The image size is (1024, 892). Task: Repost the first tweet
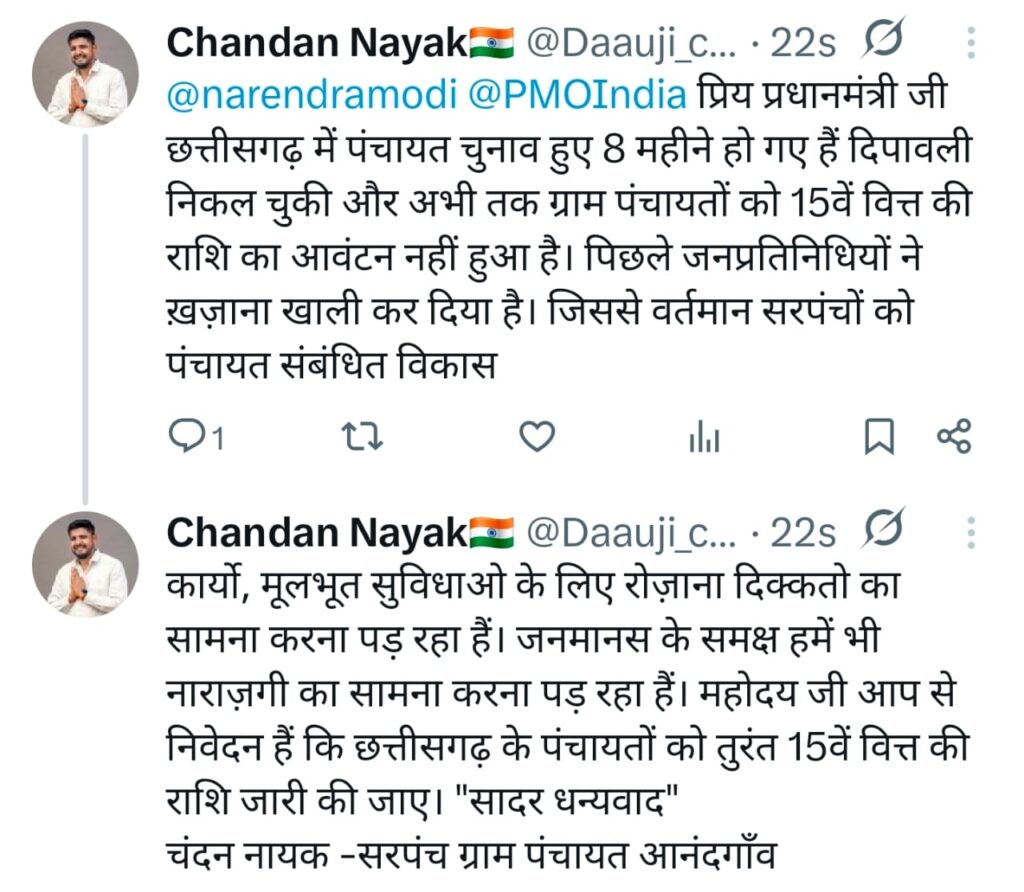(x=364, y=437)
